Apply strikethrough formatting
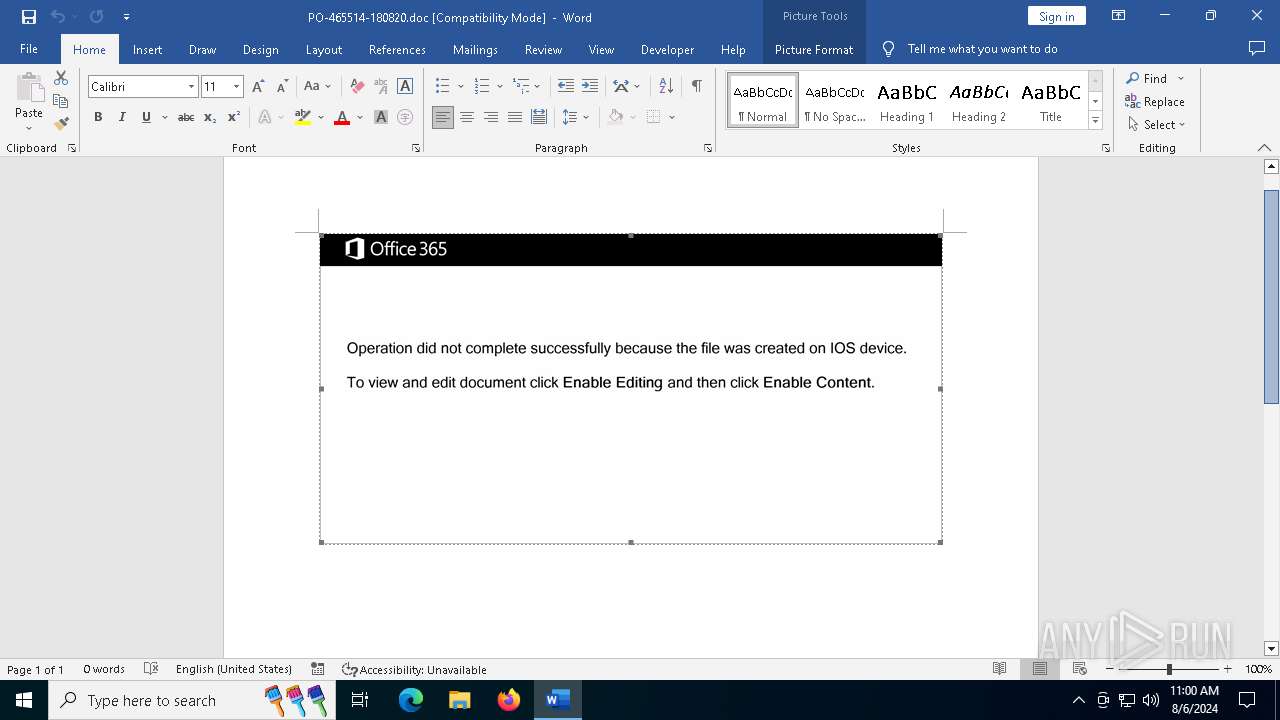 (x=186, y=117)
